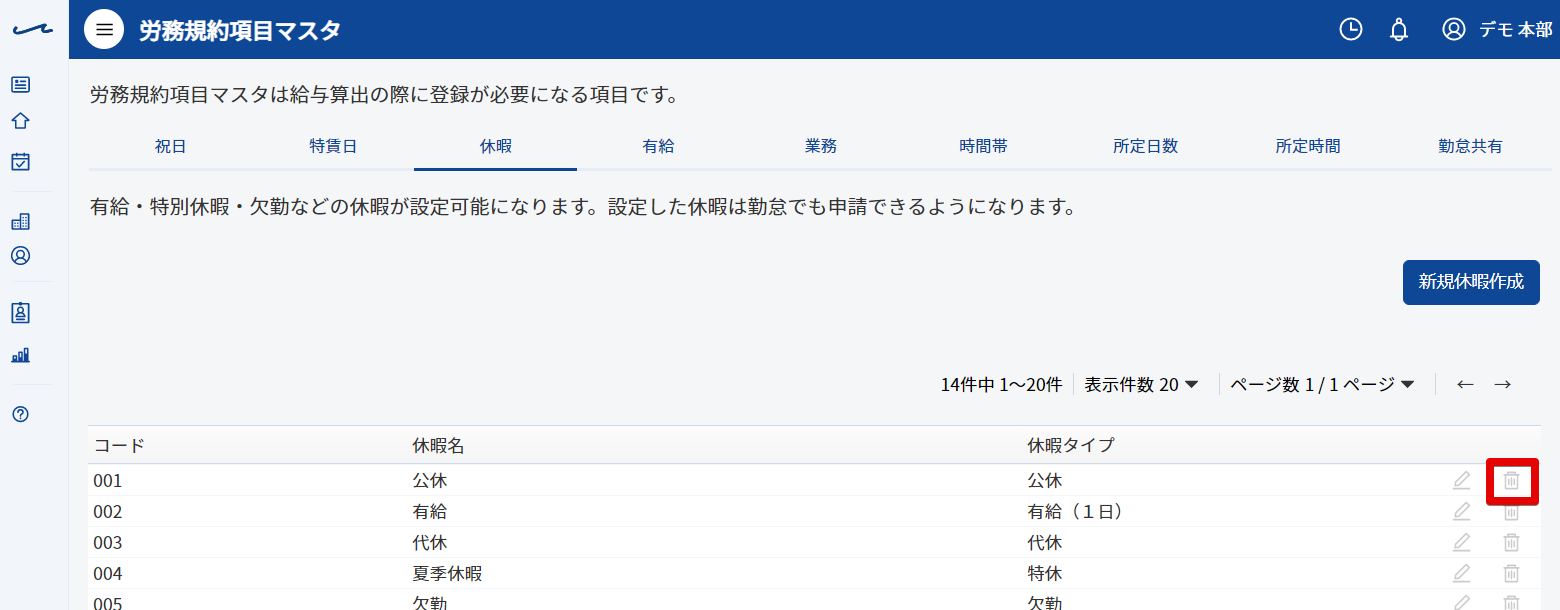Go to previous page arrow
The height and width of the screenshot is (610, 1560).
click(x=1465, y=384)
